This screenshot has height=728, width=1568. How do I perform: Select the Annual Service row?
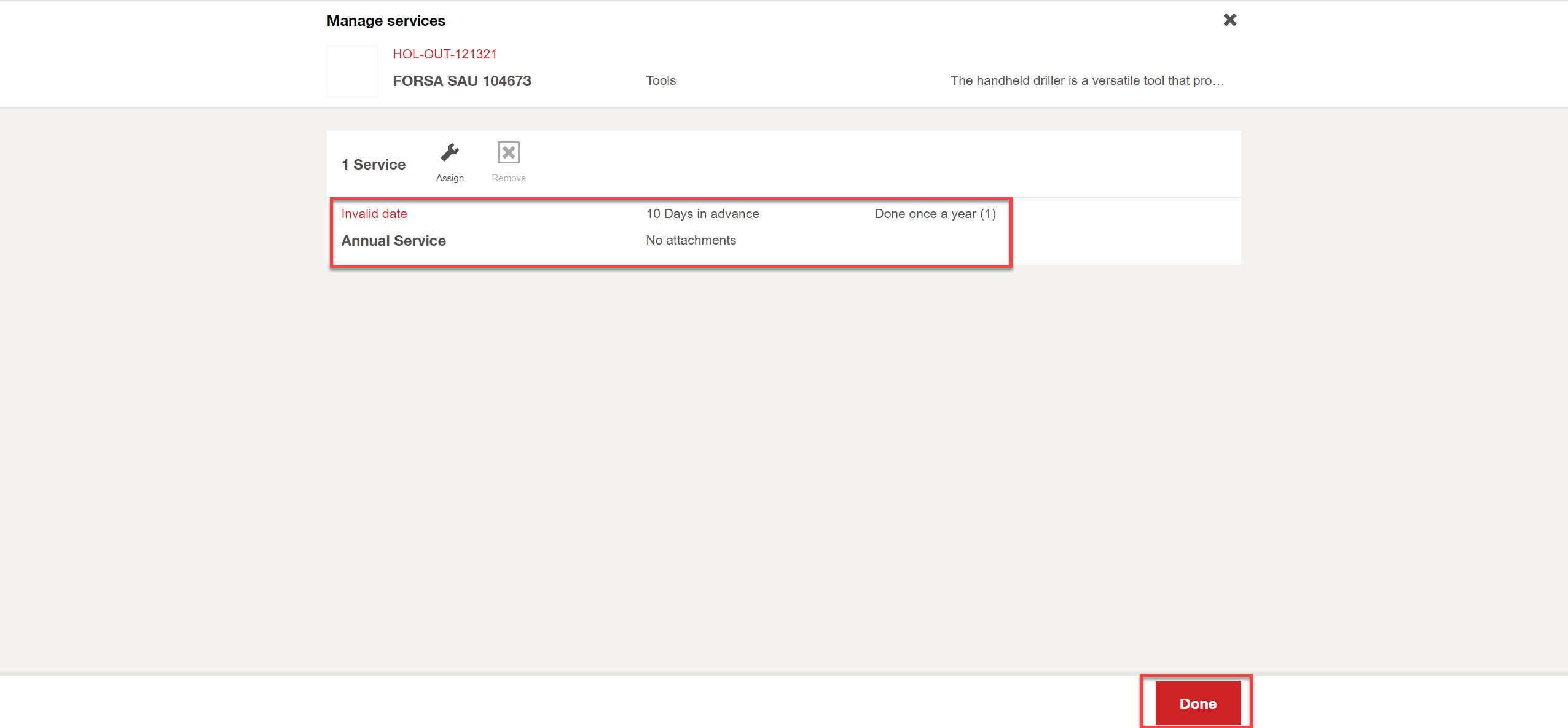click(x=783, y=232)
